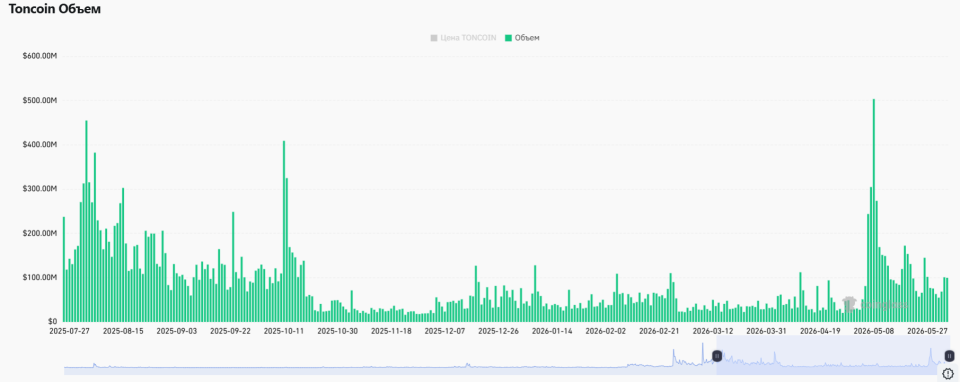The image size is (960, 382).
Task: Click the 2025-07-27 date label
Action: pyautogui.click(x=69, y=331)
